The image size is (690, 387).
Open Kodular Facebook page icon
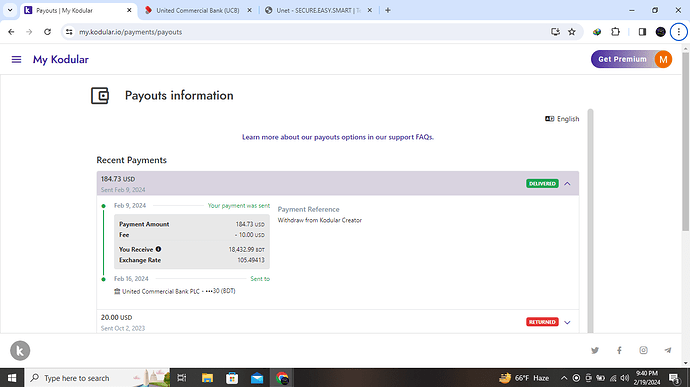click(619, 350)
